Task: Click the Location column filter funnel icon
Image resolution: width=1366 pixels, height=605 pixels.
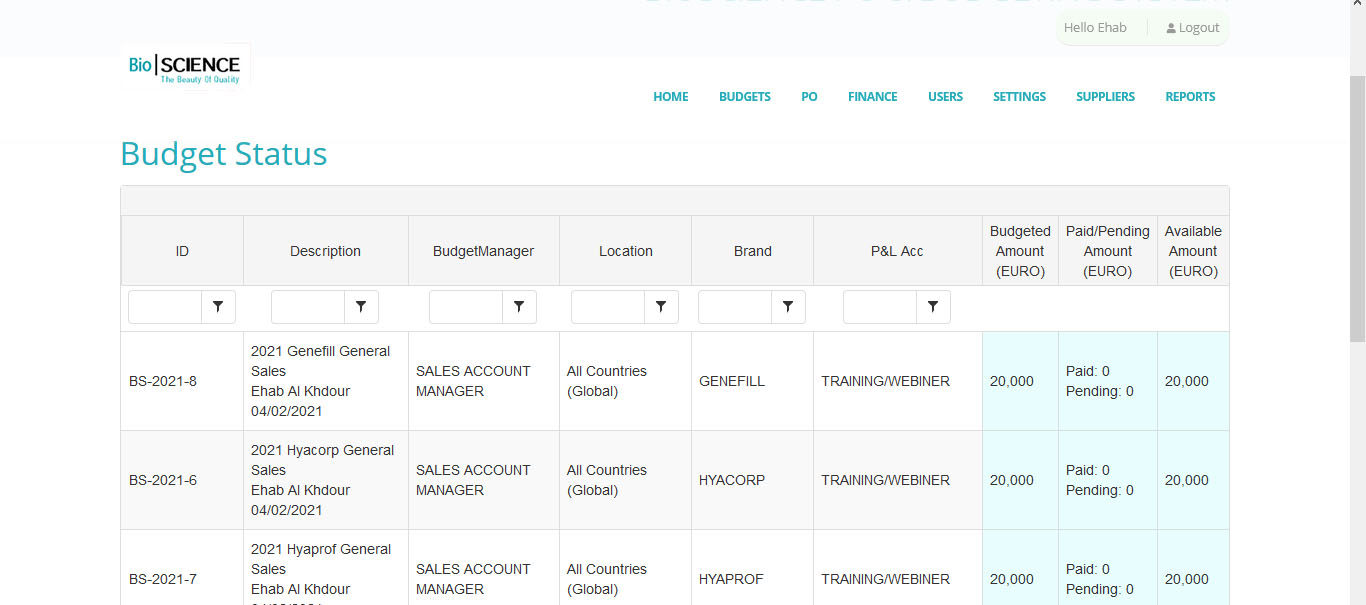Action: click(x=661, y=307)
